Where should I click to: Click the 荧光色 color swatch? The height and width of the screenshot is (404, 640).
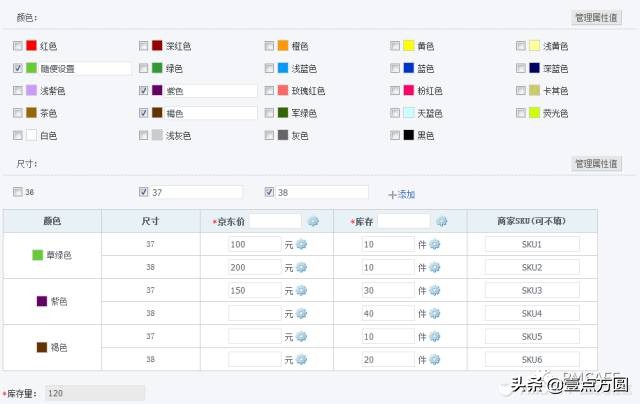point(534,113)
